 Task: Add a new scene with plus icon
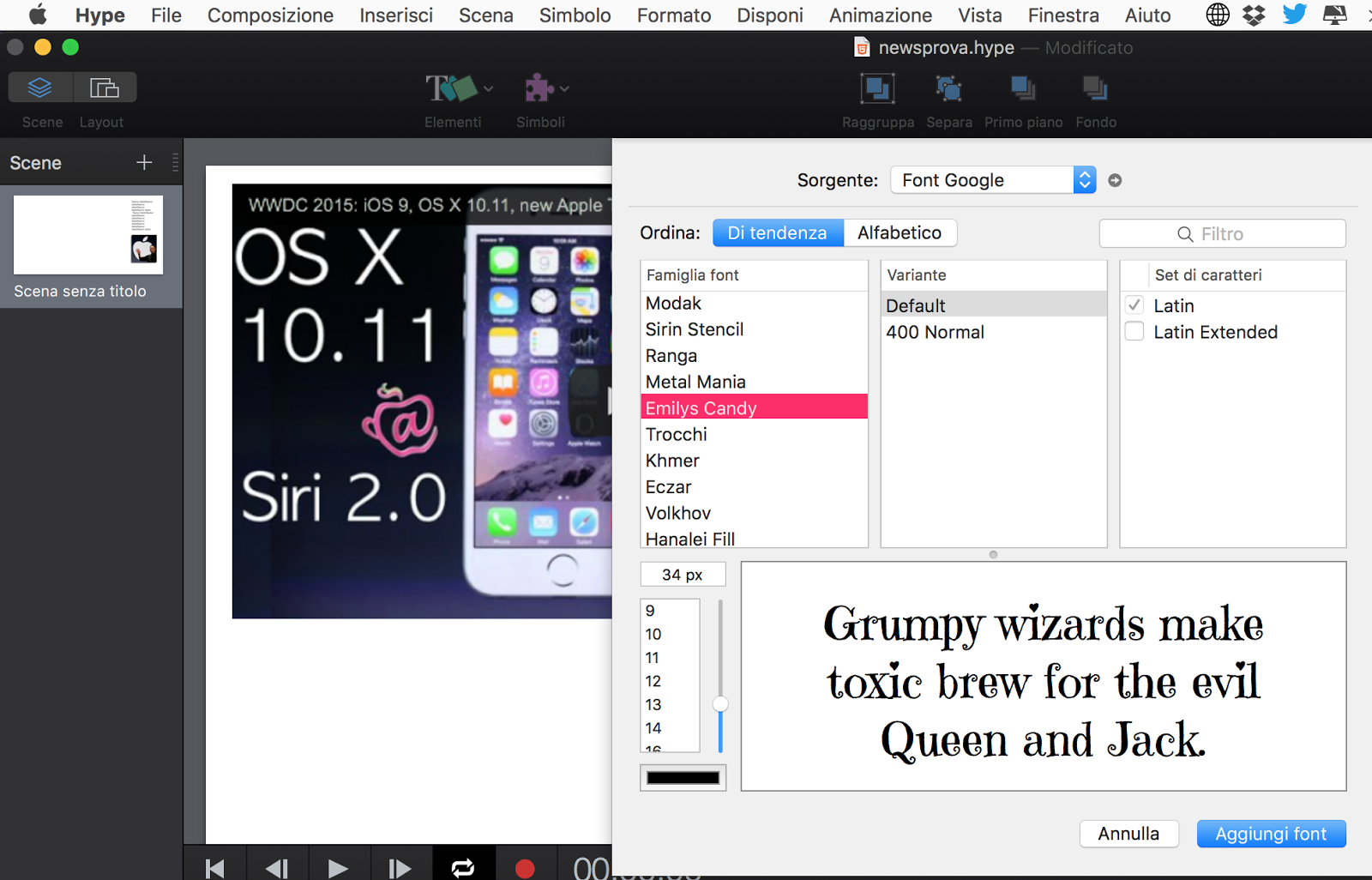[x=144, y=162]
